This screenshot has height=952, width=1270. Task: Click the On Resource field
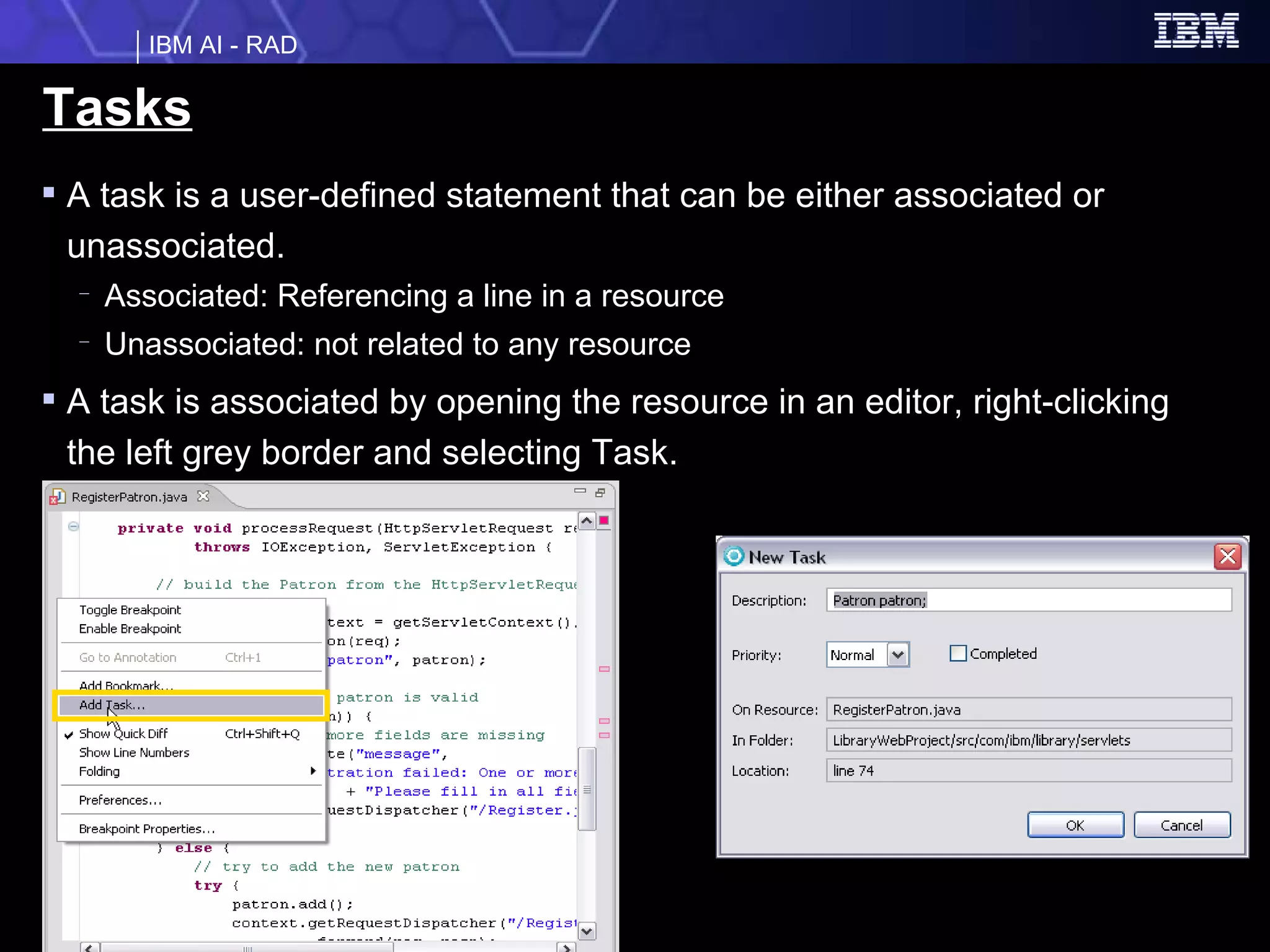(1029, 710)
